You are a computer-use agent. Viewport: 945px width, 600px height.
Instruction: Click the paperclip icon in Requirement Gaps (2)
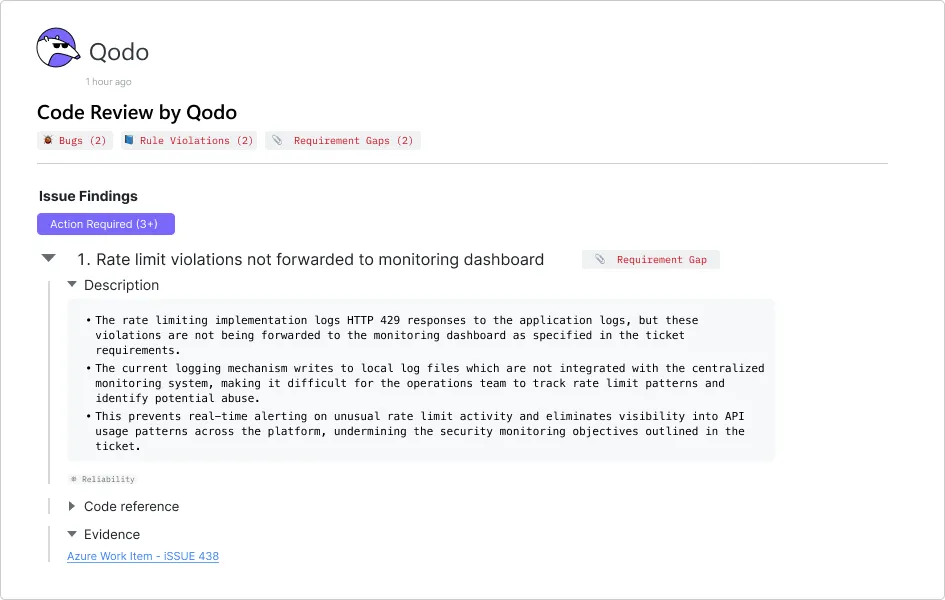(x=277, y=141)
